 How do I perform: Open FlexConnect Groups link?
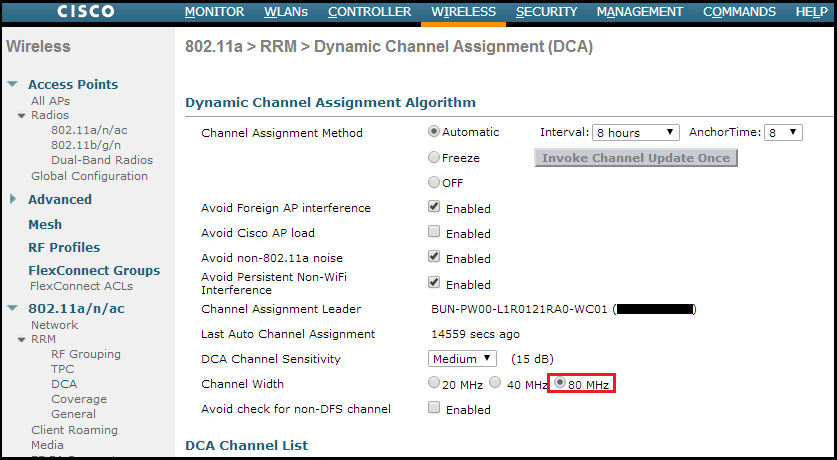coord(93,270)
